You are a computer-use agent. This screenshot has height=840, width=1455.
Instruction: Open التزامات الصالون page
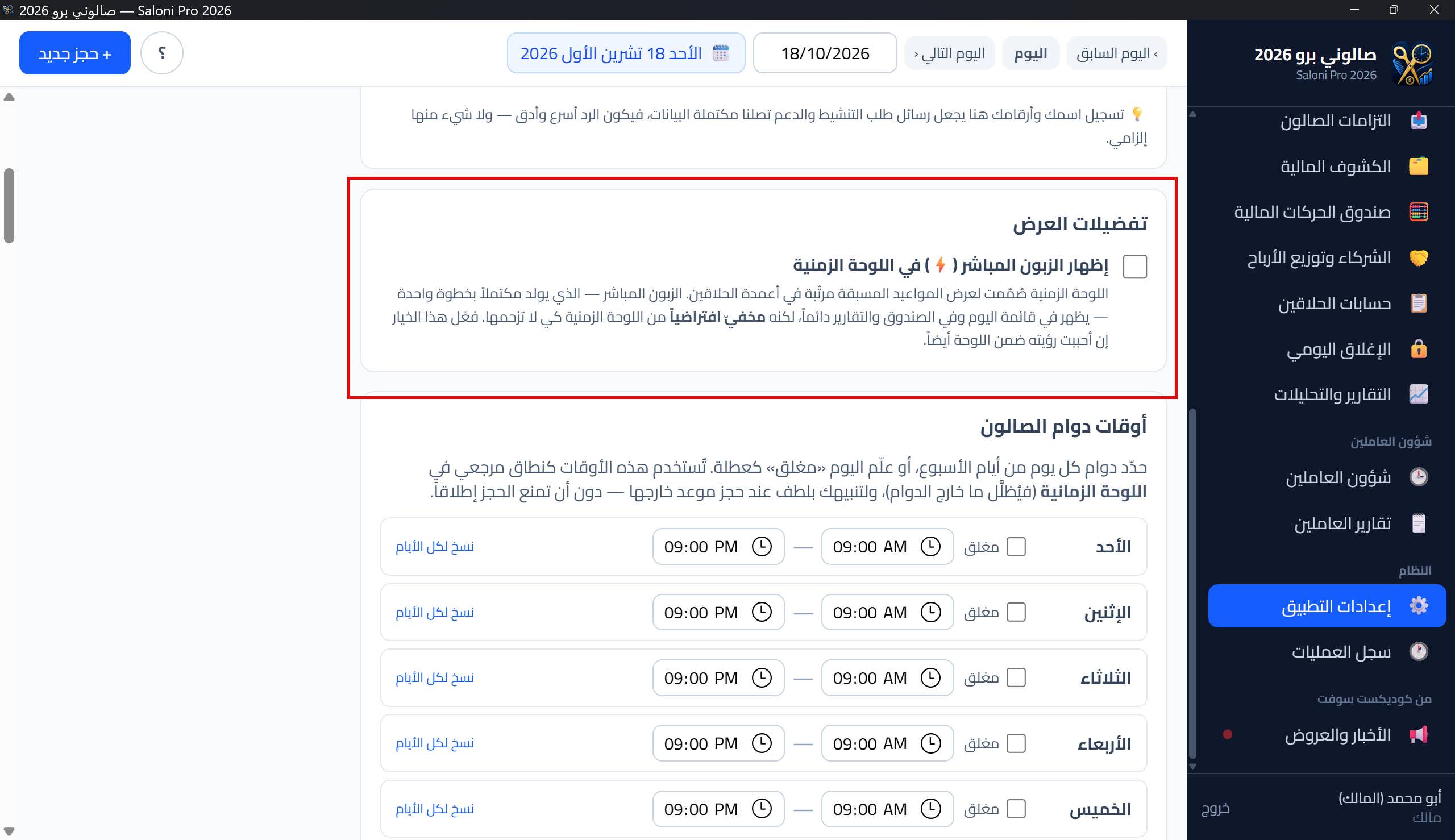[1327, 120]
